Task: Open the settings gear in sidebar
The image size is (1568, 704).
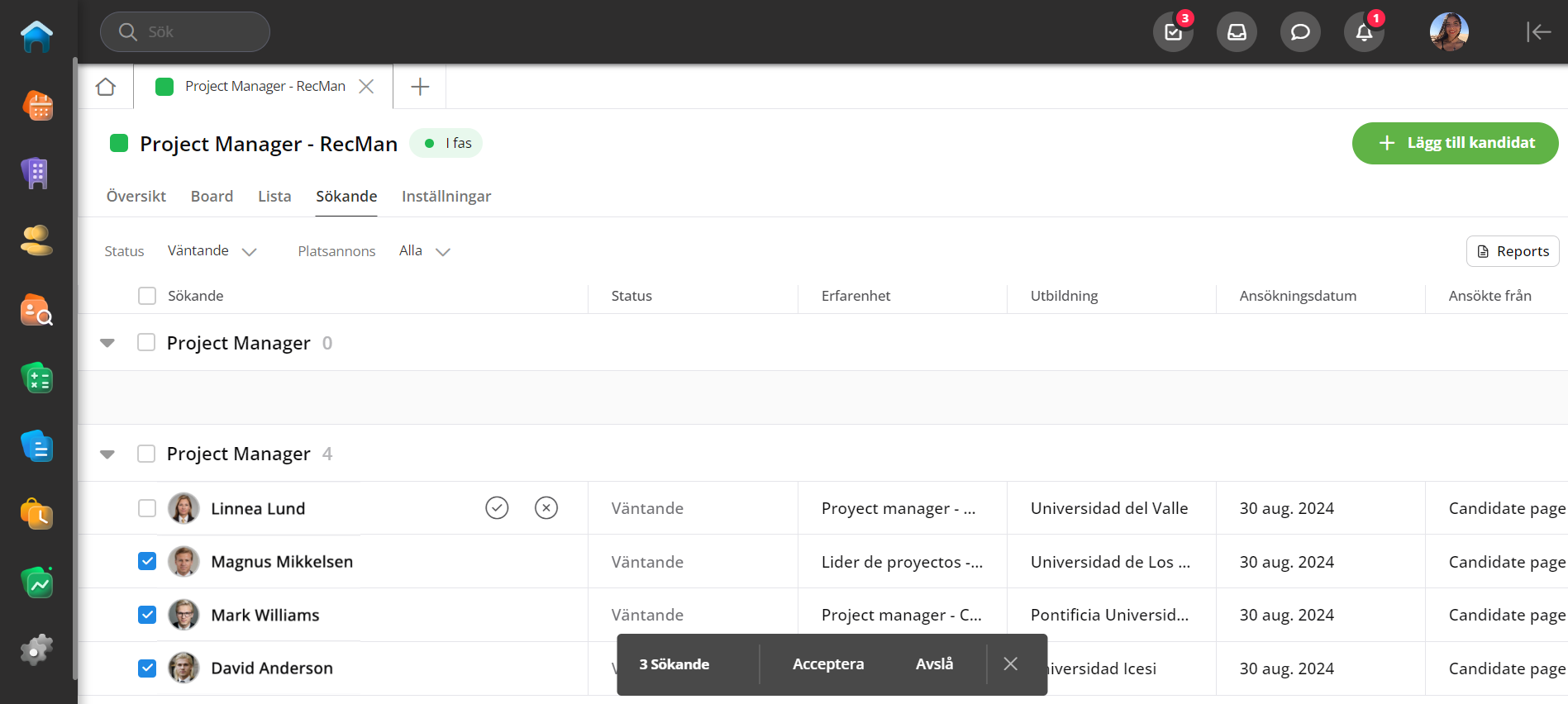Action: tap(36, 650)
